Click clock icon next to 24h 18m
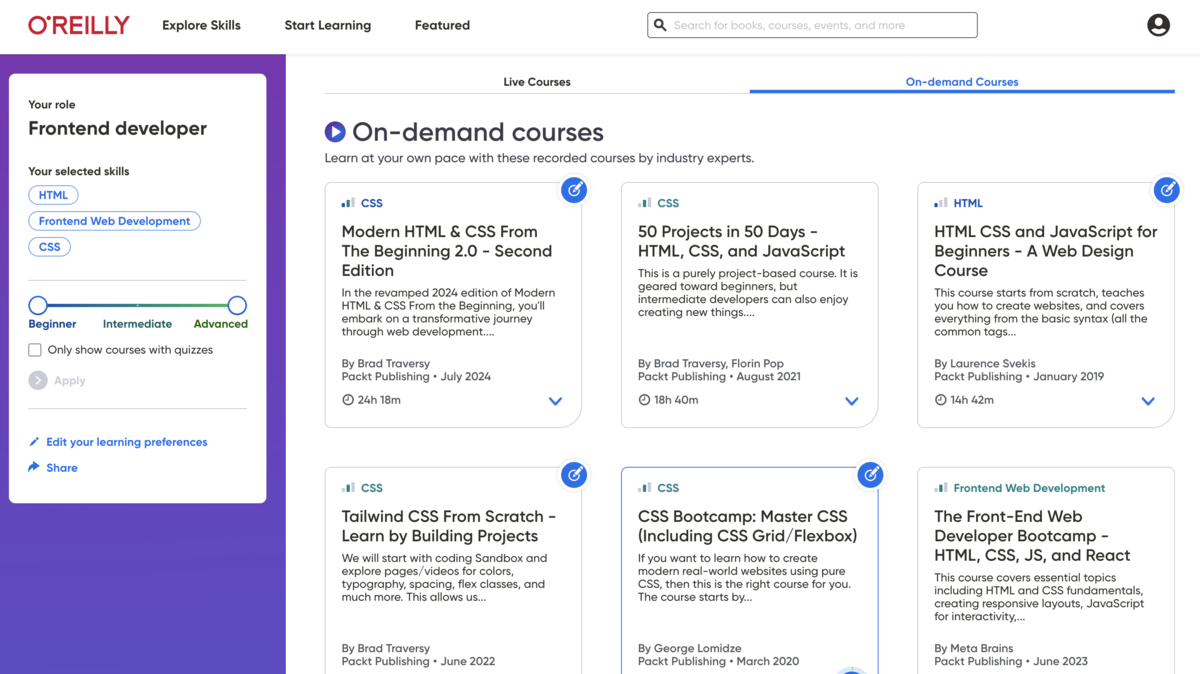Screen dimensions: 1200x674 348,400
